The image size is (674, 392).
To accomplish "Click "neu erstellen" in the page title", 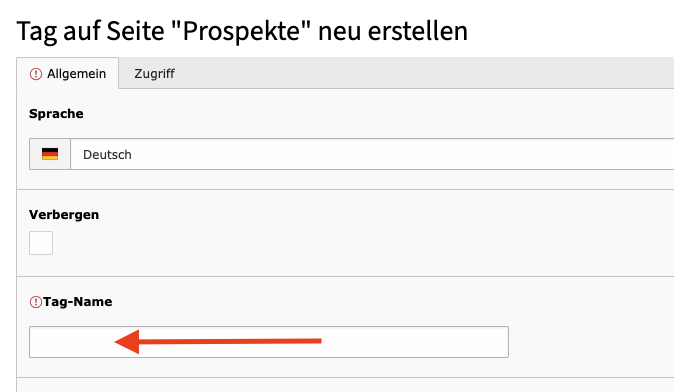I will coord(393,31).
